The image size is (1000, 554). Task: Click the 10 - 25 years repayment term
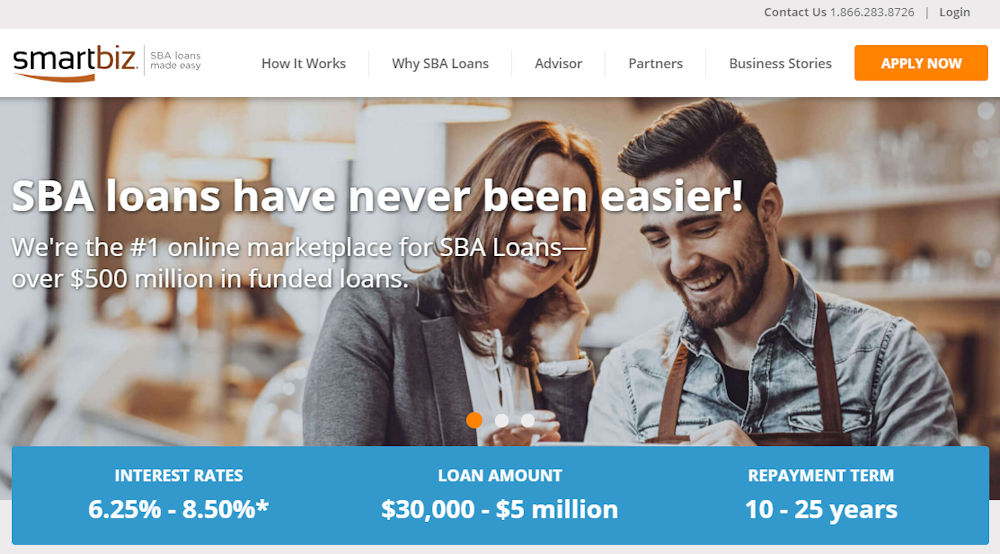[x=821, y=509]
